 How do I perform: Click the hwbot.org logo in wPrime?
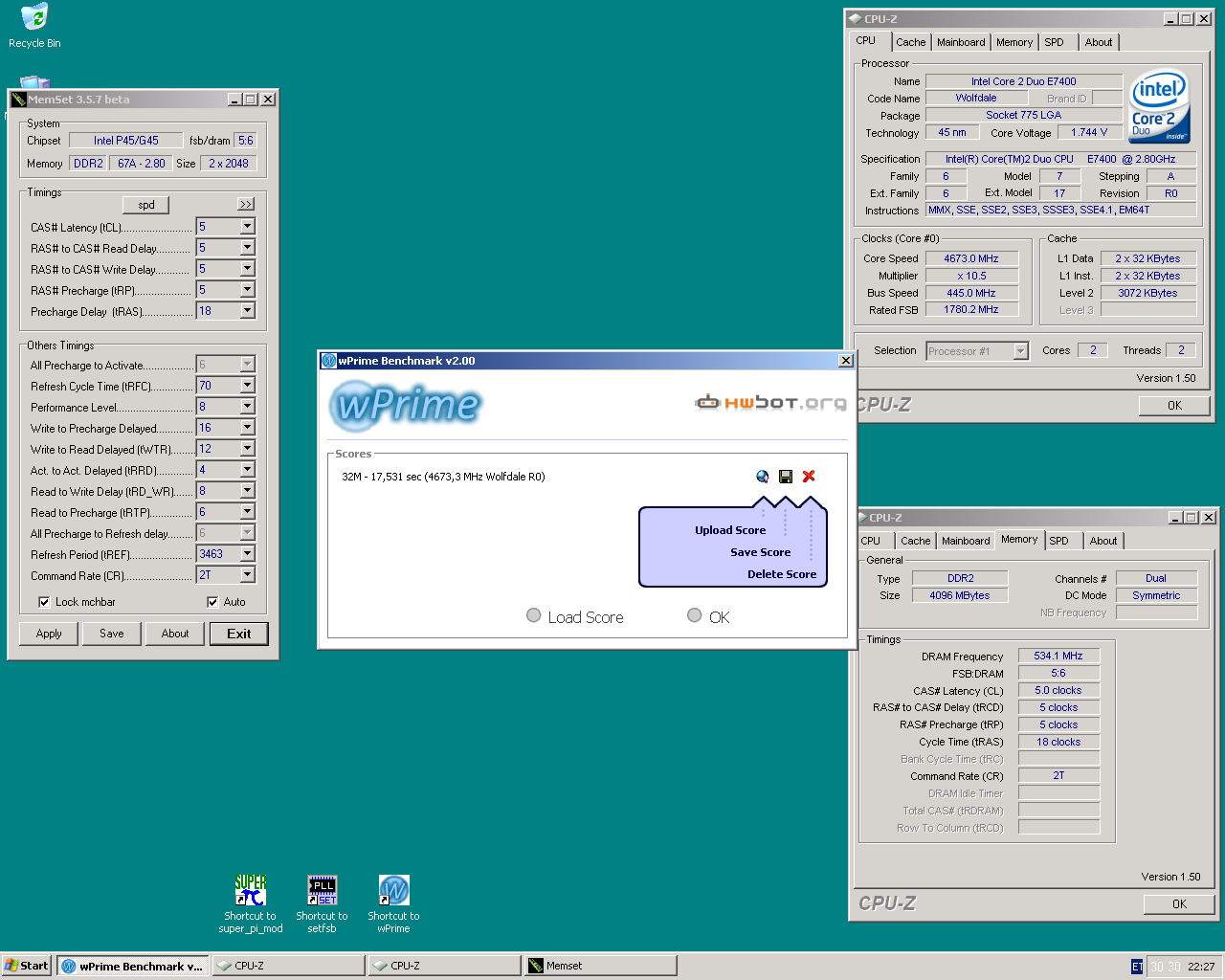point(771,402)
